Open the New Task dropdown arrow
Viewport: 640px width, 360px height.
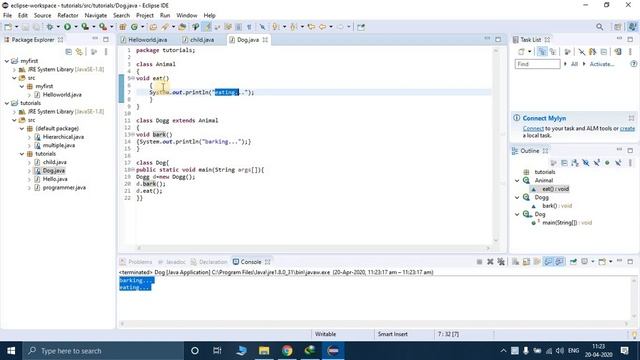[530, 52]
